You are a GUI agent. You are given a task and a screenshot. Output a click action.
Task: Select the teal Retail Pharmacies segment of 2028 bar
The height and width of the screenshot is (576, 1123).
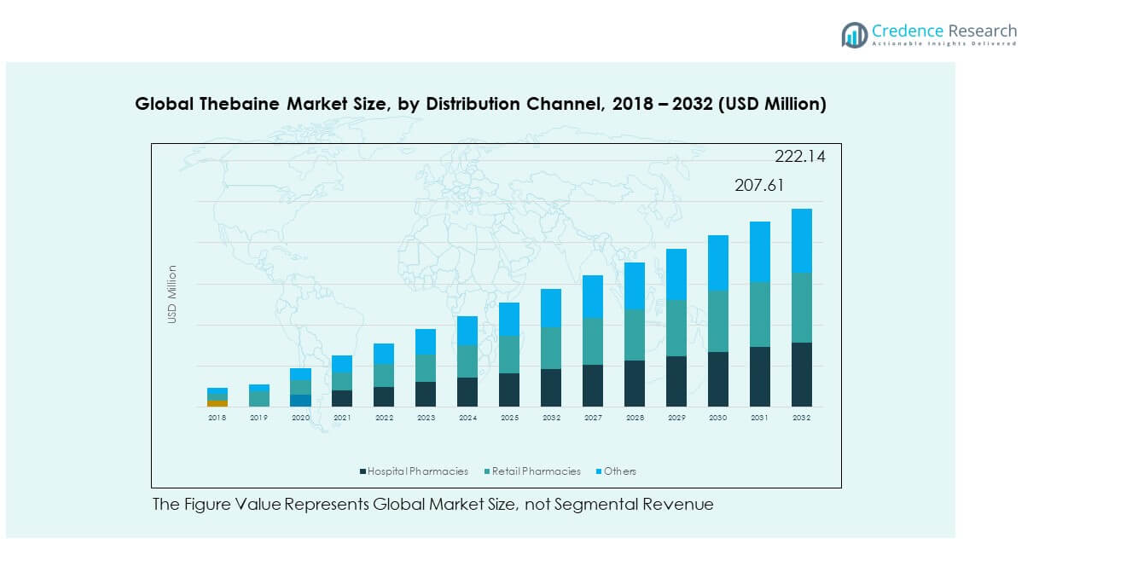click(x=634, y=335)
